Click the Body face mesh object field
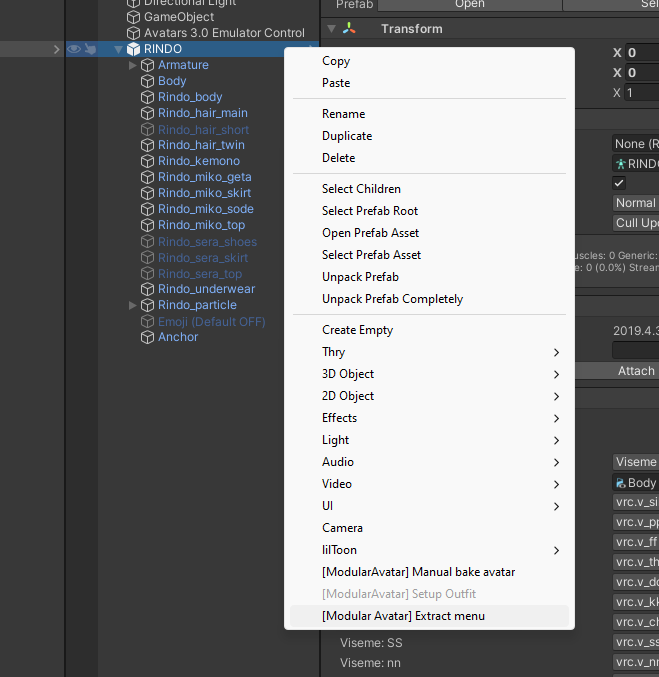 pyautogui.click(x=636, y=482)
